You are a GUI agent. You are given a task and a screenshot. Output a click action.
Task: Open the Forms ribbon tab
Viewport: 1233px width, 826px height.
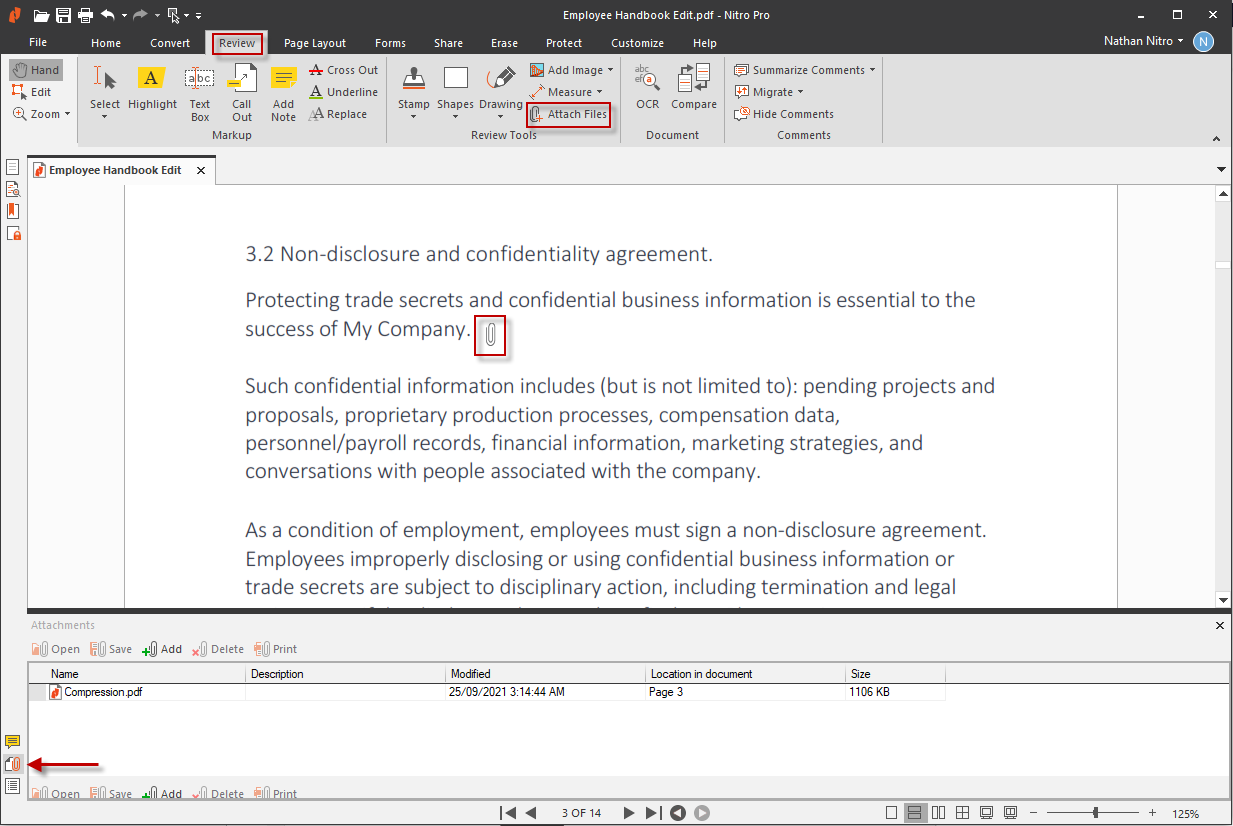pos(390,43)
